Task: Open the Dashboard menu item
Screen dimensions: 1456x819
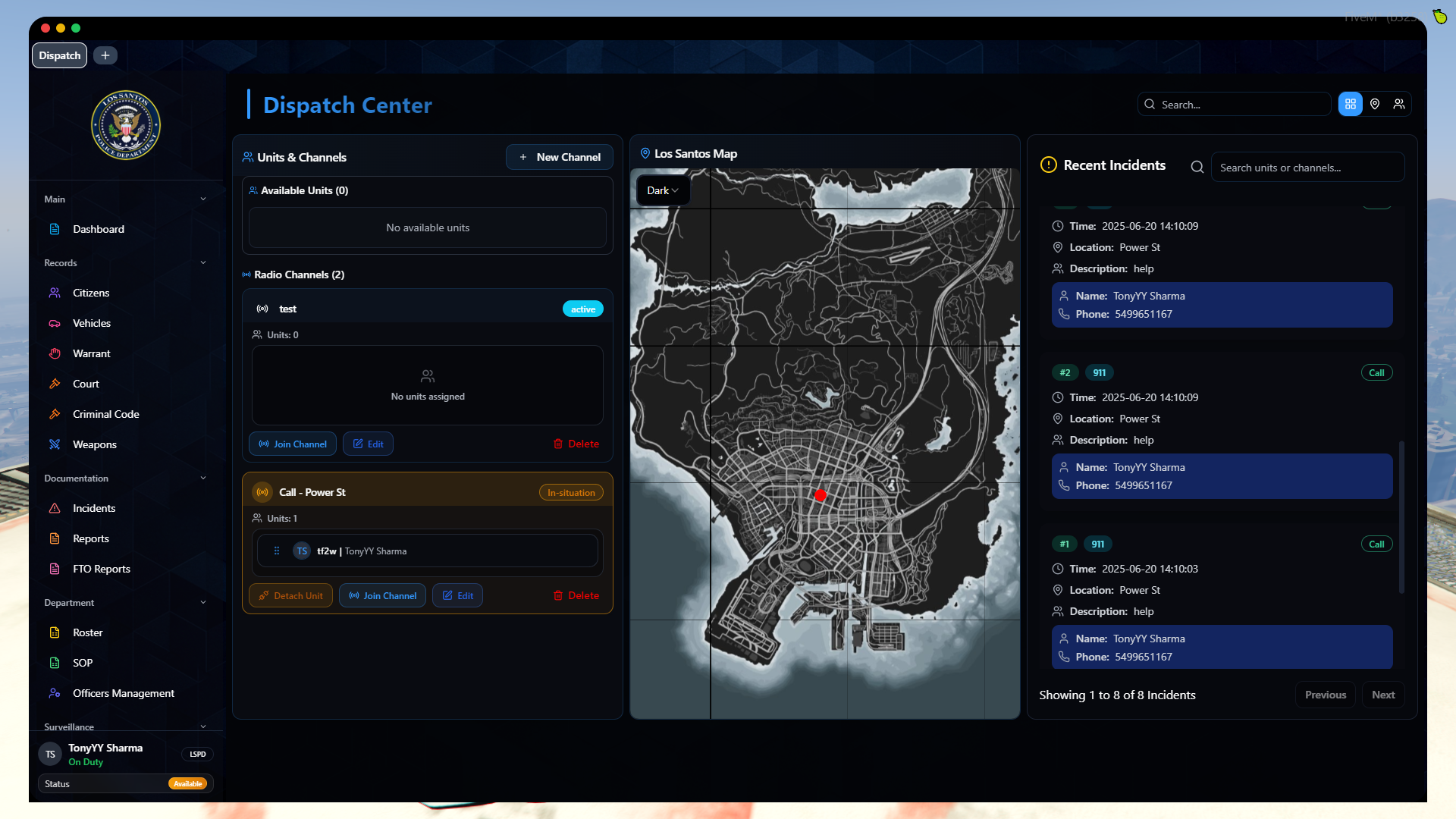Action: point(98,229)
